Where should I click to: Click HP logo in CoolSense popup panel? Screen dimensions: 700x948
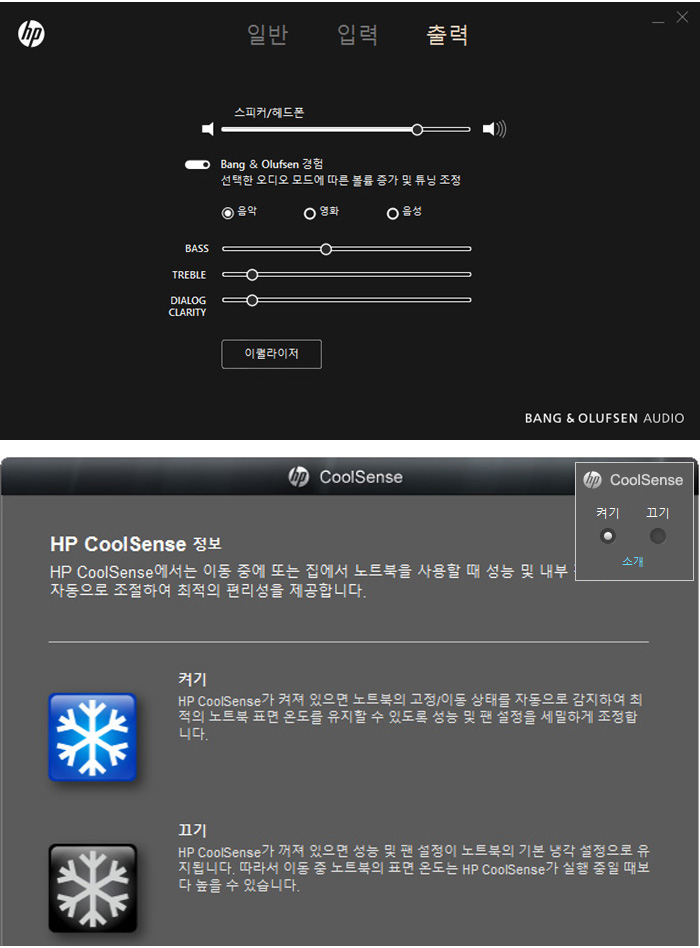click(592, 480)
